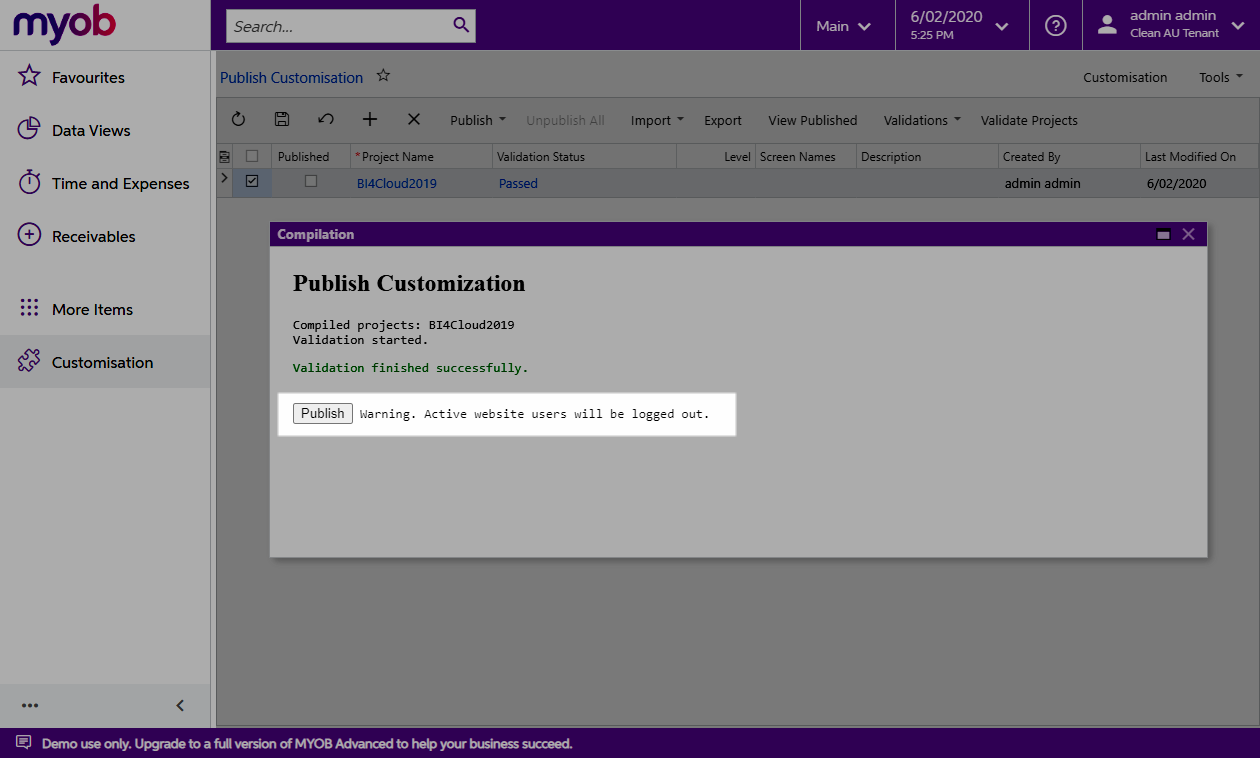Click into the Search field
The height and width of the screenshot is (758, 1260).
339,26
